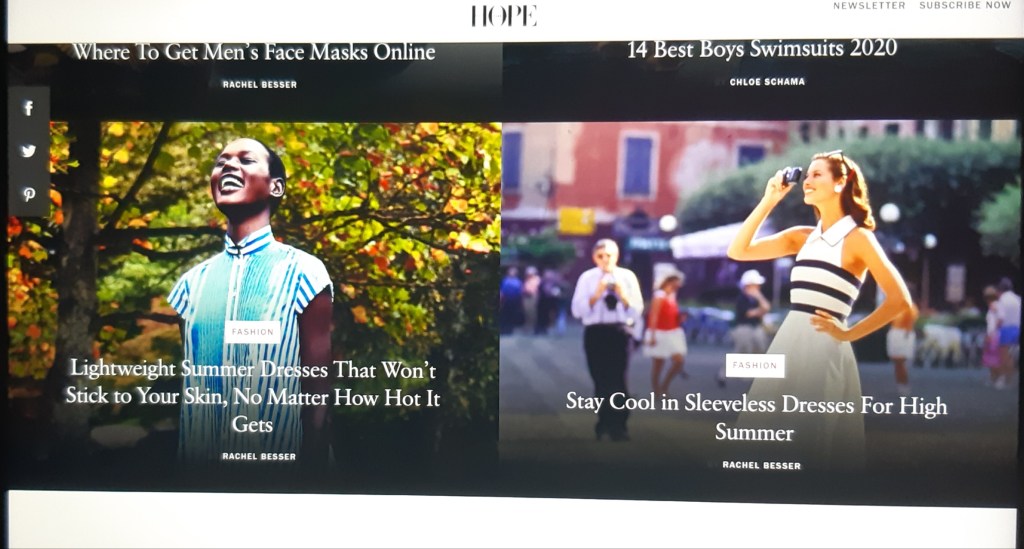Share the page on Facebook
This screenshot has height=549, width=1024.
coord(28,108)
